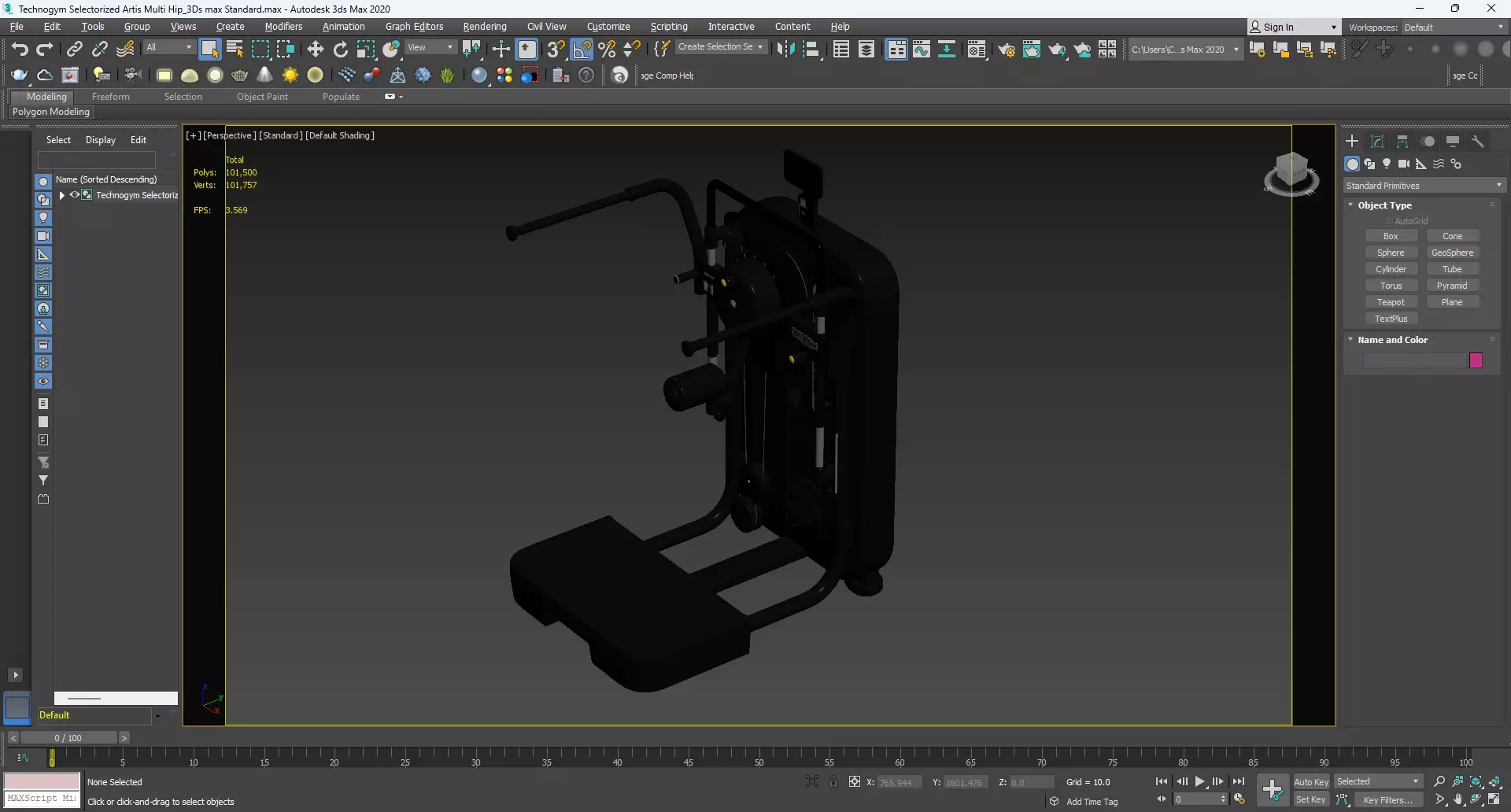The height and width of the screenshot is (812, 1511).
Task: Toggle Angle Snap icon
Action: (x=582, y=49)
